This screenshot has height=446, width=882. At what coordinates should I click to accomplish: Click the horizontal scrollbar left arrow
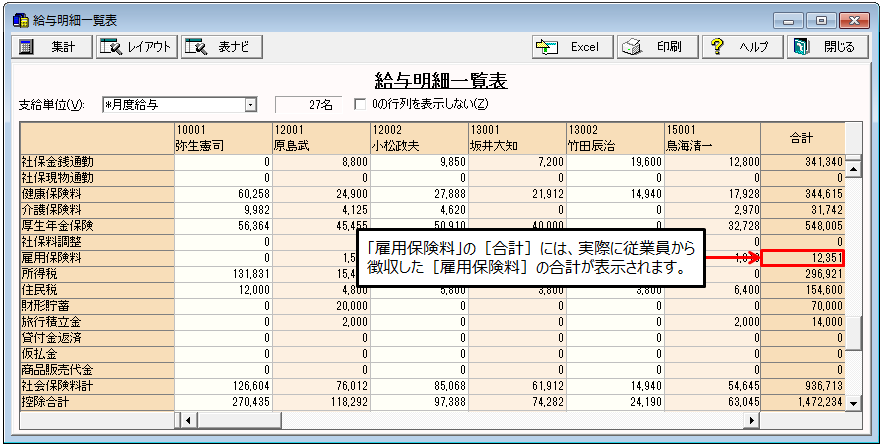tap(181, 418)
